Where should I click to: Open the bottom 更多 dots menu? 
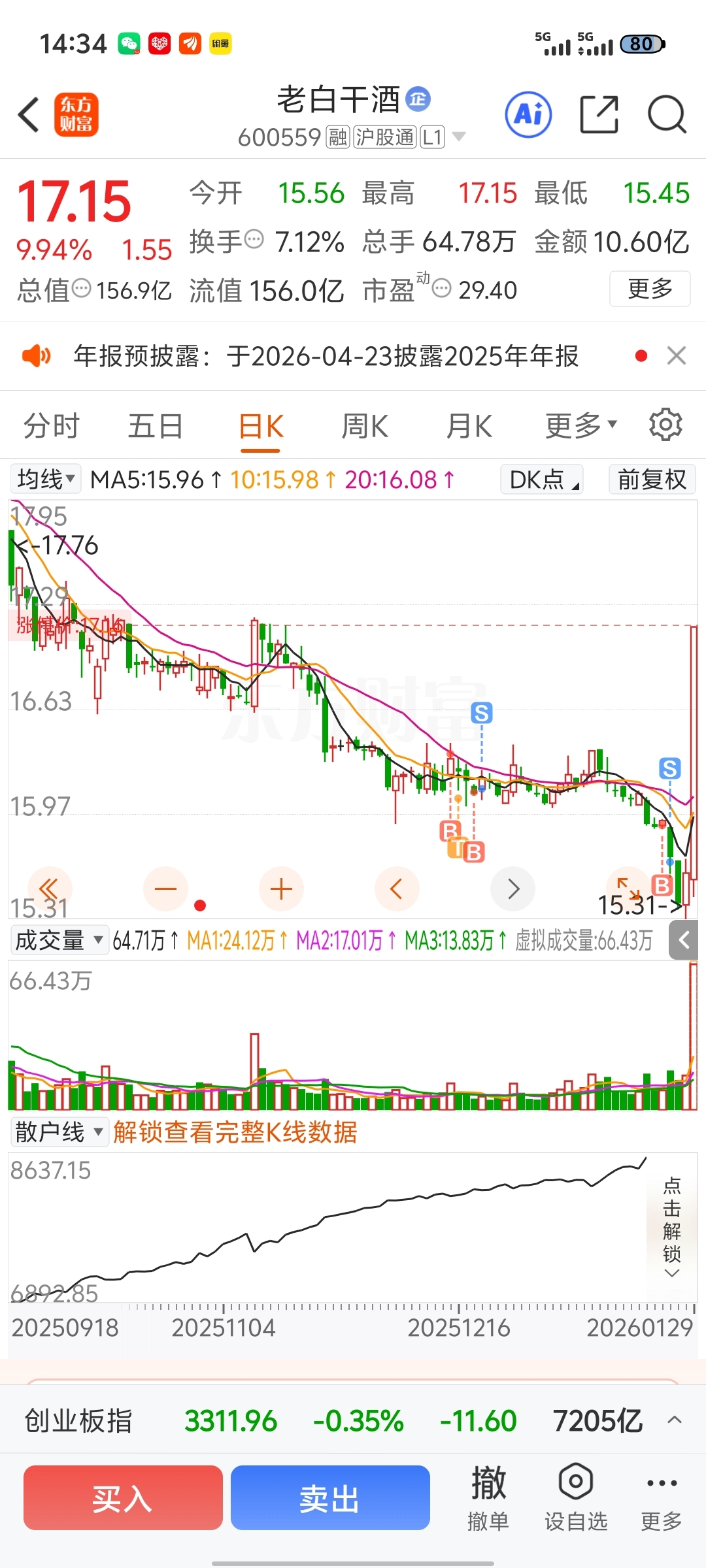[x=662, y=1499]
